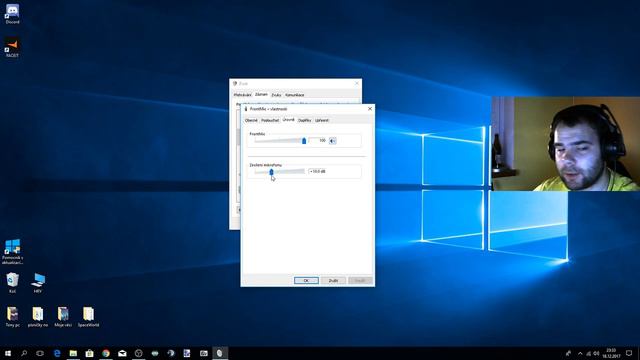This screenshot has height=360, width=640.
Task: Switch to the Doplňky tab
Action: 304,120
